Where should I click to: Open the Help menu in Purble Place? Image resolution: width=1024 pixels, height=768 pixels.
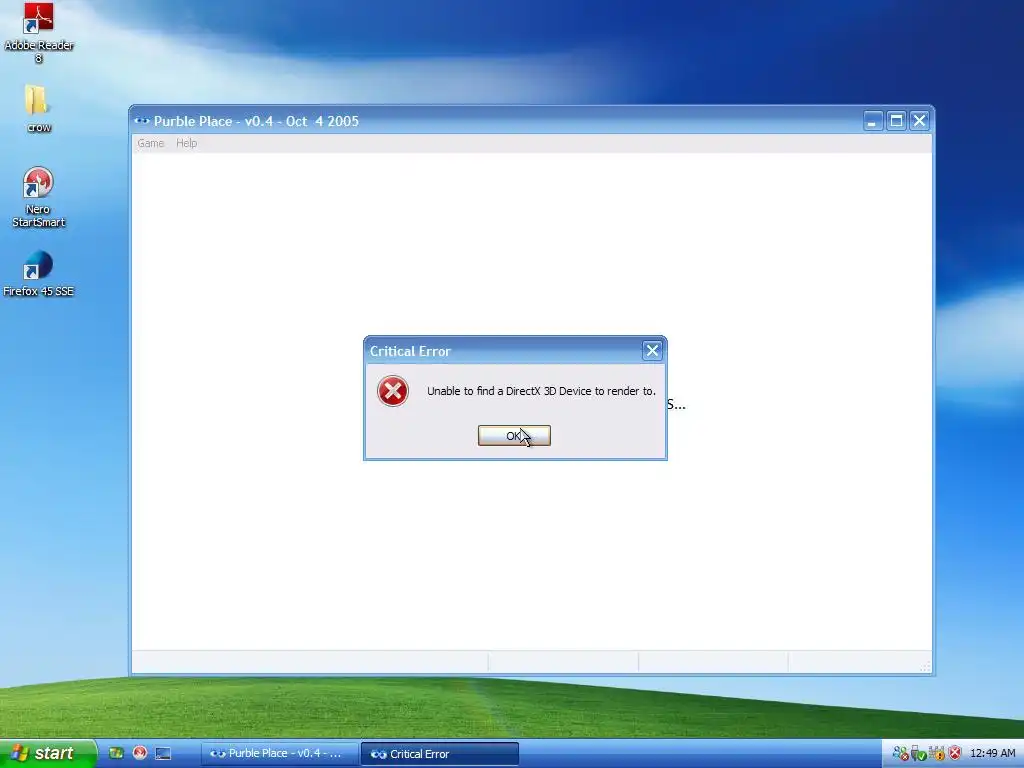coord(186,143)
